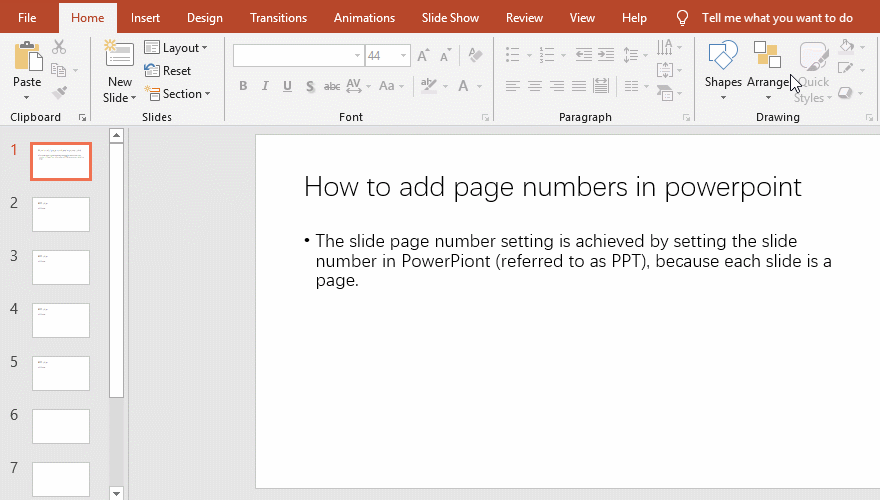
Task: Open Quick Styles gallery
Action: (813, 72)
